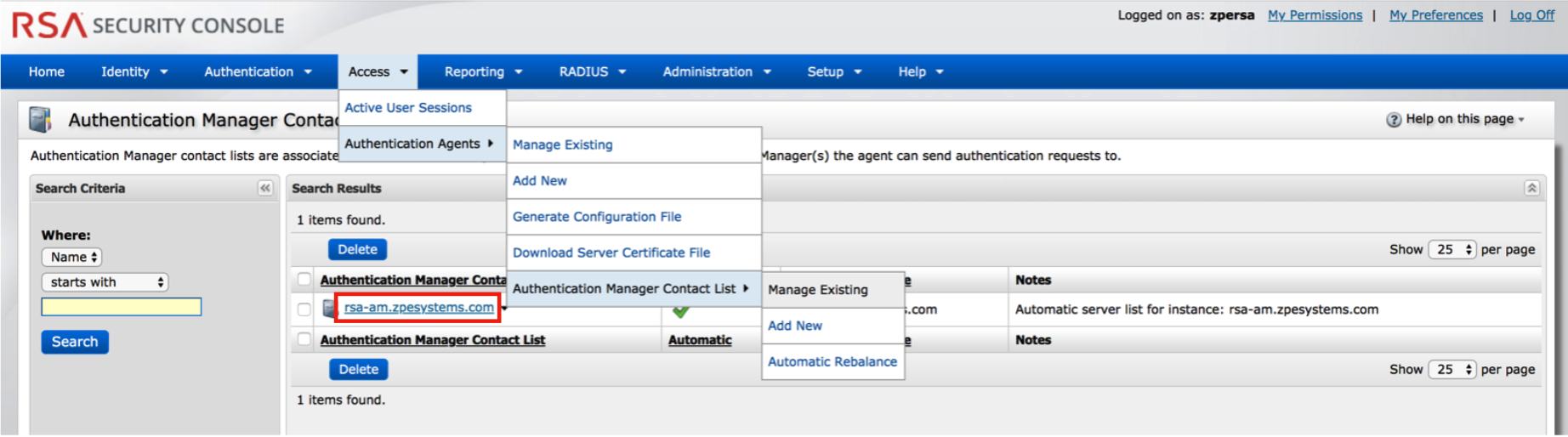Click the RSA Security Console logo
The height and width of the screenshot is (437, 1568).
149,26
